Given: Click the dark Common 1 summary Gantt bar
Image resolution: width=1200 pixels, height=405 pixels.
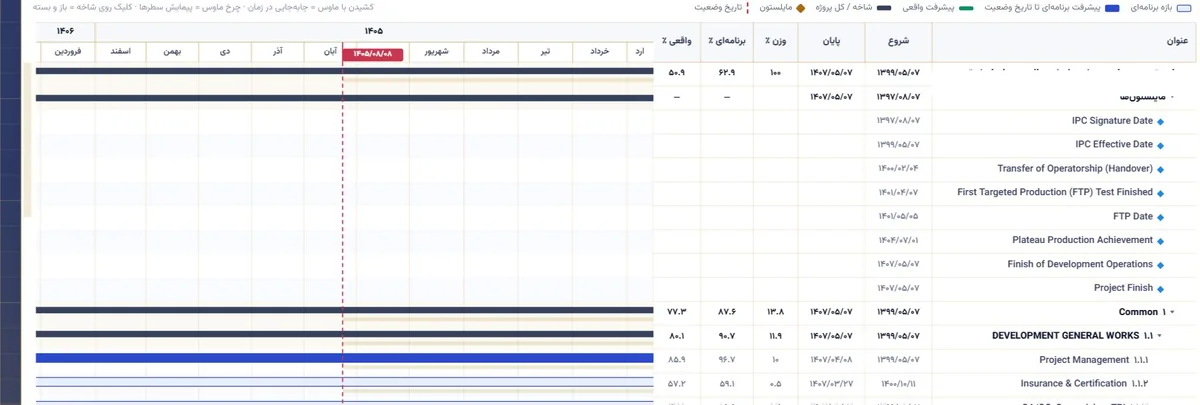Looking at the screenshot, I should 344,311.
